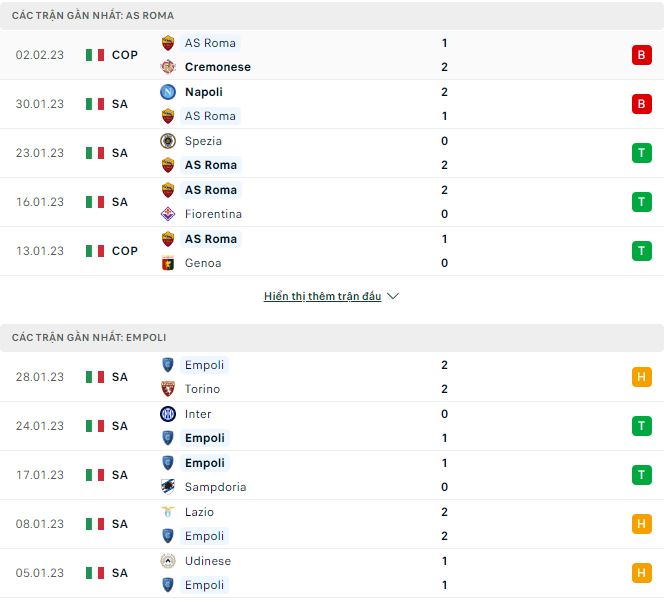Open 'Hiển thị thêm trận đấu' link
This screenshot has width=668, height=602.
pyautogui.click(x=322, y=297)
